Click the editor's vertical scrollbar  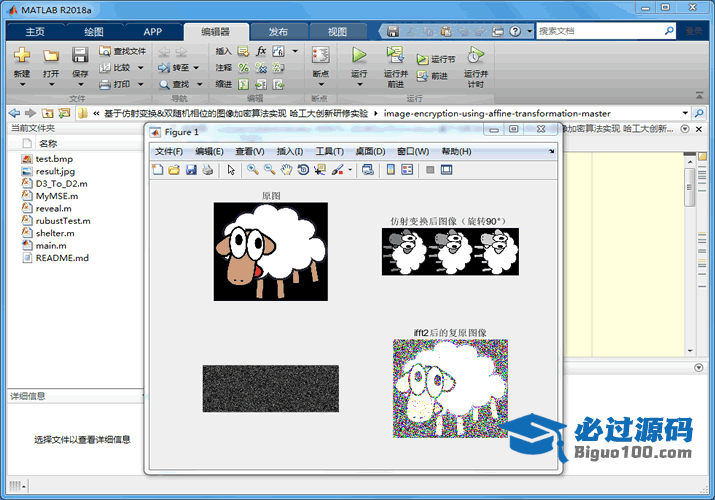pos(690,255)
